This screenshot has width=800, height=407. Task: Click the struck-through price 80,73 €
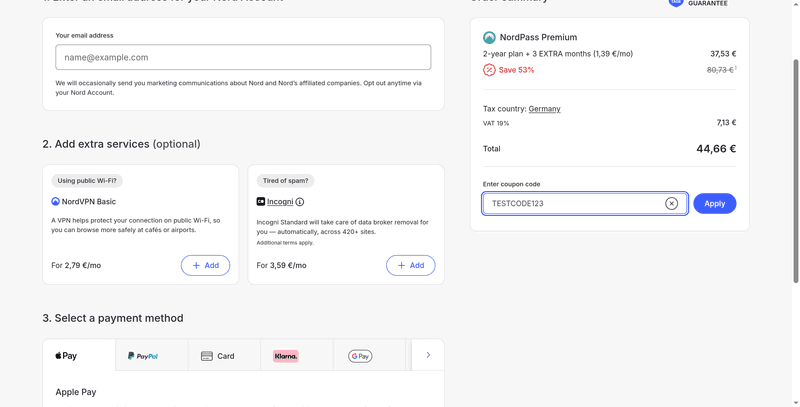point(720,70)
